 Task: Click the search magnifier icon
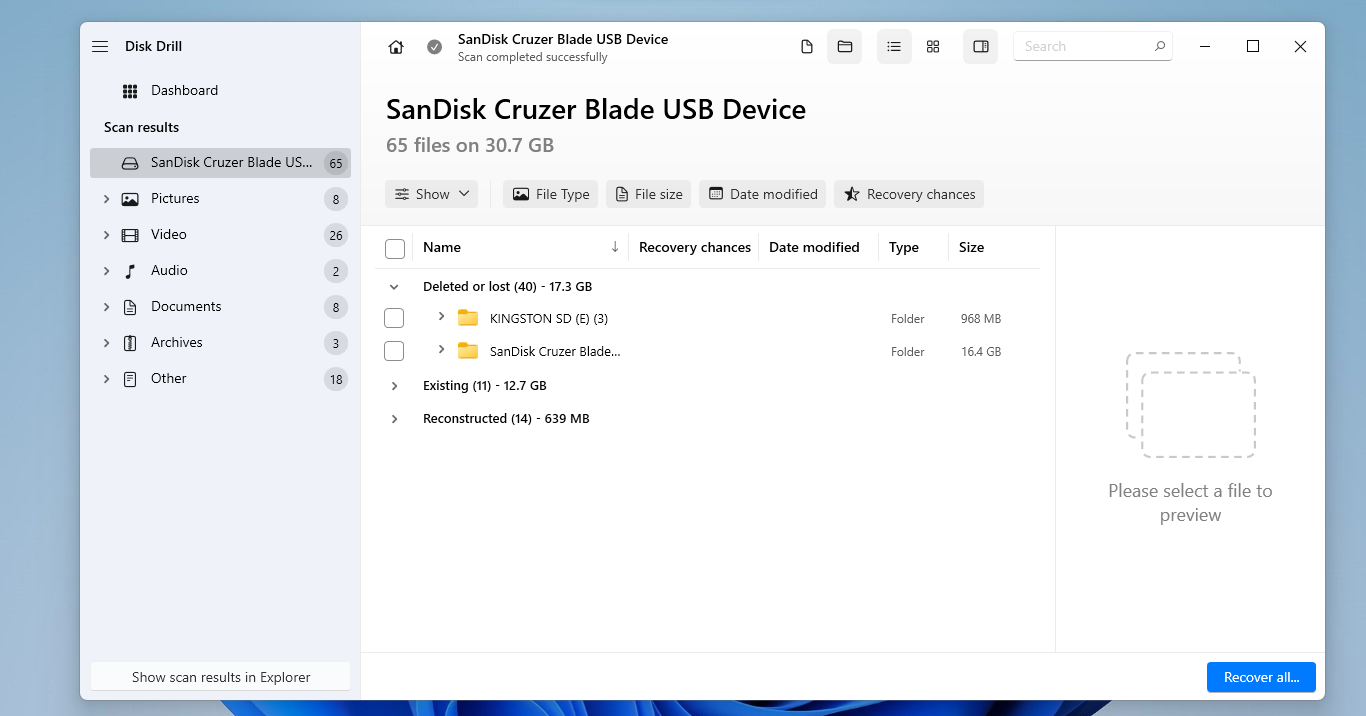tap(1160, 46)
